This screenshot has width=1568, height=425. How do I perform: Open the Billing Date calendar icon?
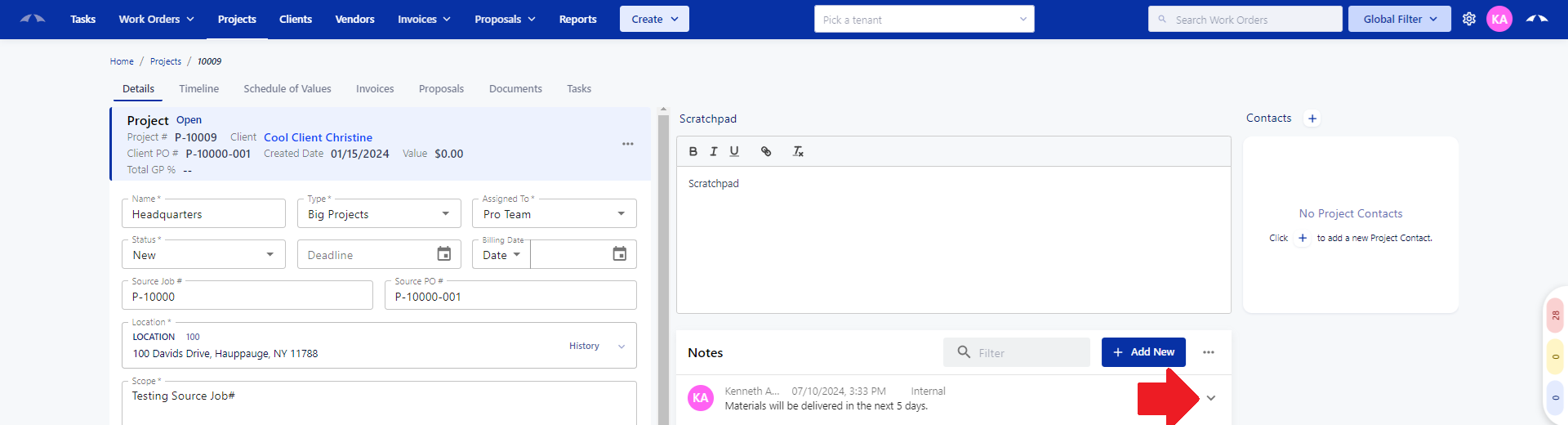[620, 254]
